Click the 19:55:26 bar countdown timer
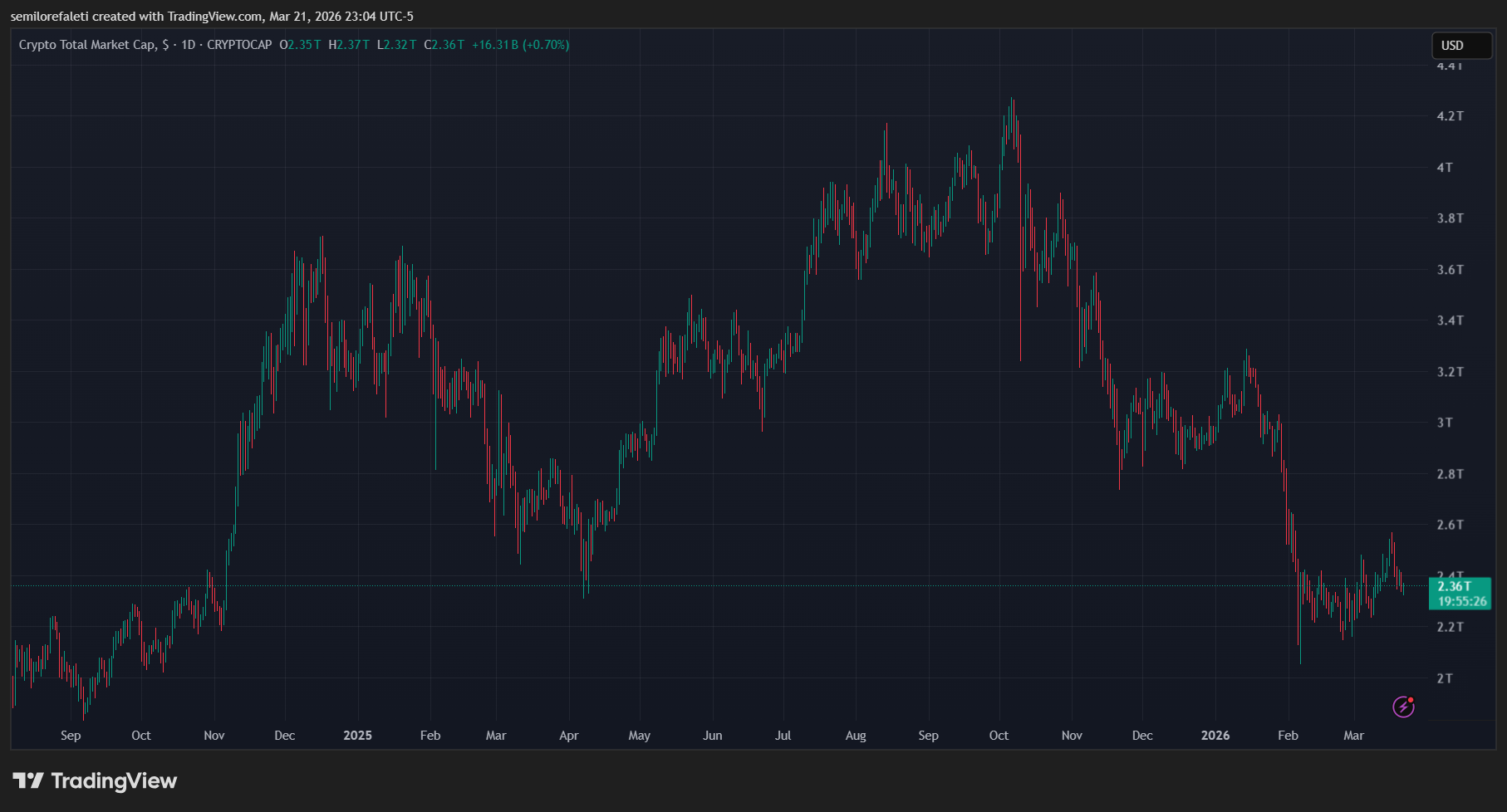This screenshot has height=812, width=1507. (1462, 601)
